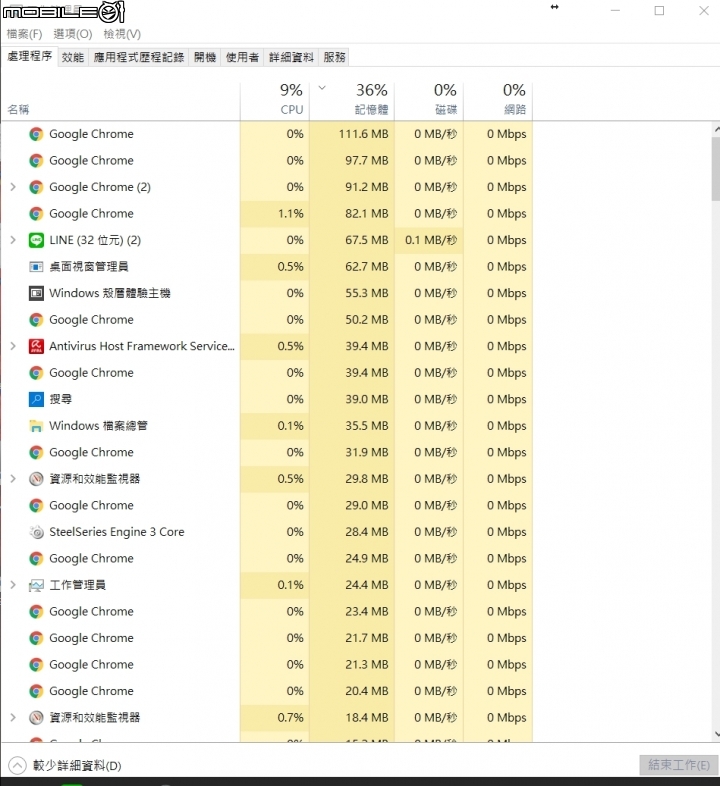Sort by the CPU column header

pos(275,101)
